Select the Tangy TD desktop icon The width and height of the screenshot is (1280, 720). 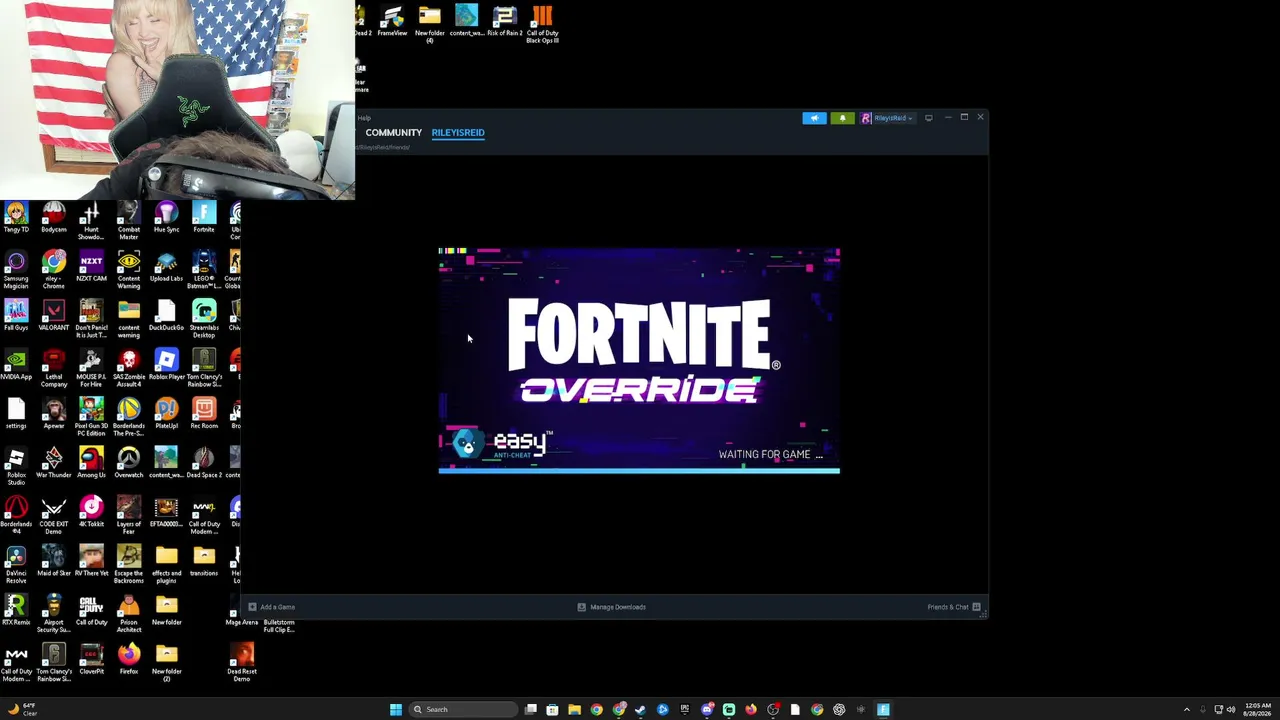point(16,217)
